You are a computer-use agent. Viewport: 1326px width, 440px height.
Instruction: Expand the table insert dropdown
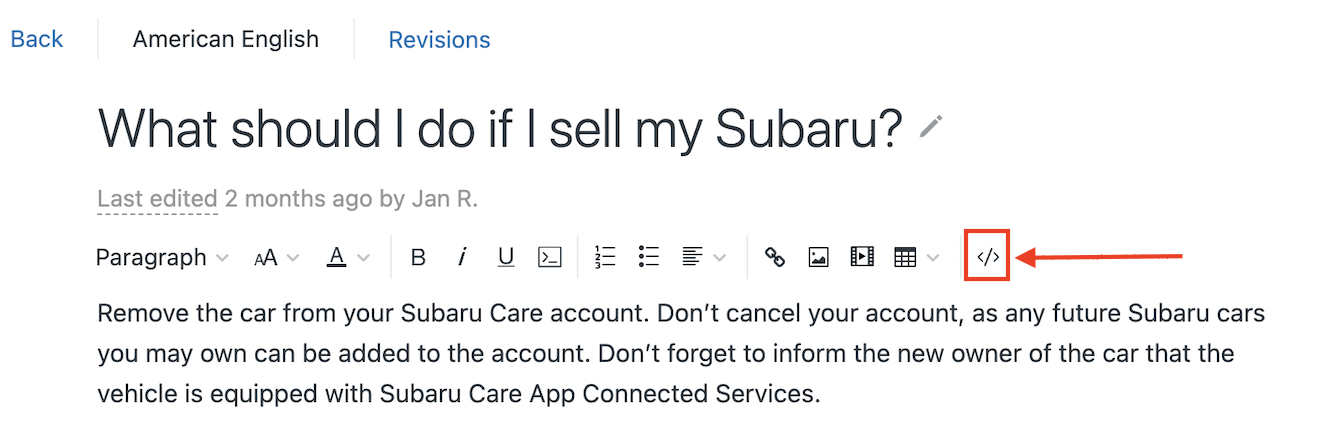[916, 257]
